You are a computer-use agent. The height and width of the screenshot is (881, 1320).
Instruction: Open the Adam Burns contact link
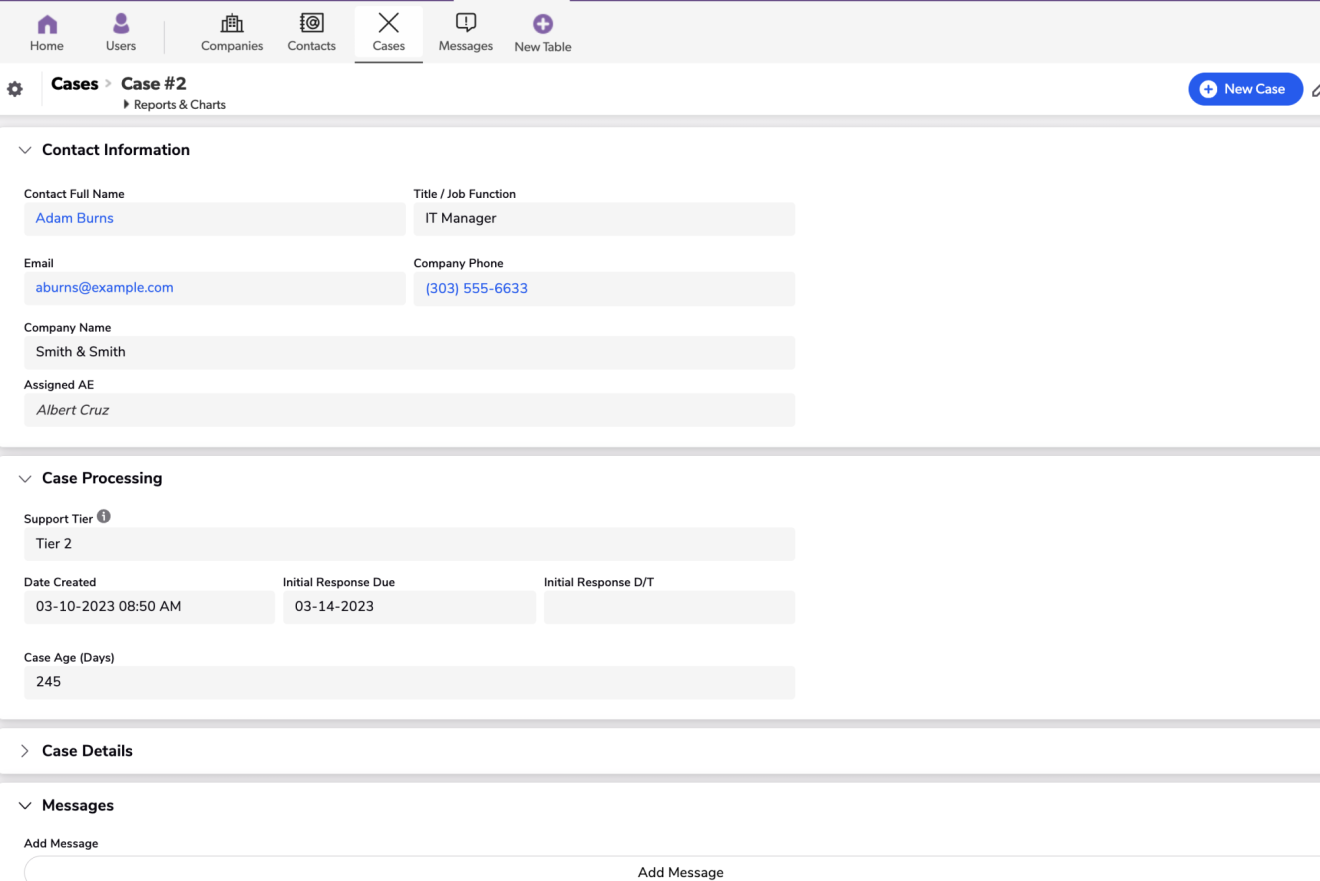(x=75, y=218)
